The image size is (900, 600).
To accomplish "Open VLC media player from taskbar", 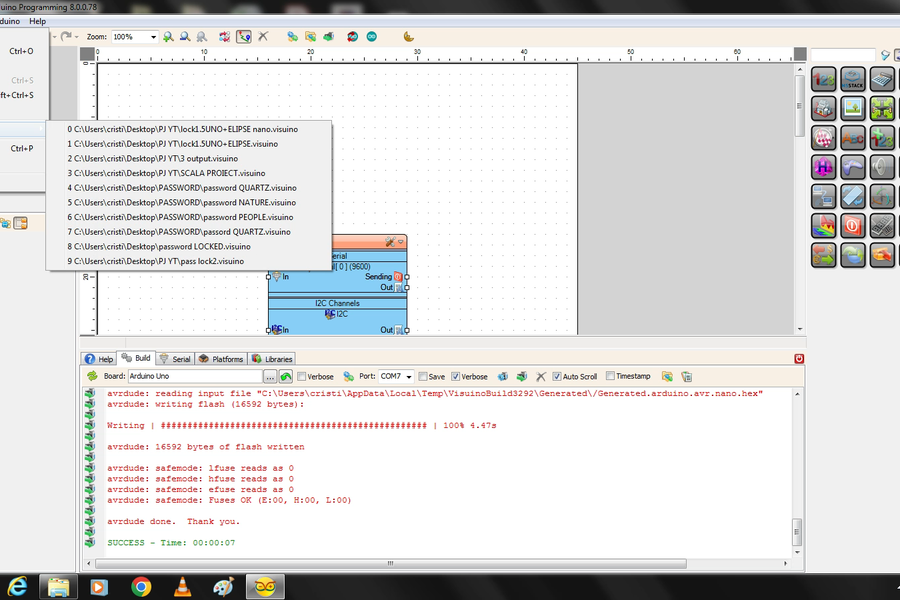I will point(183,587).
